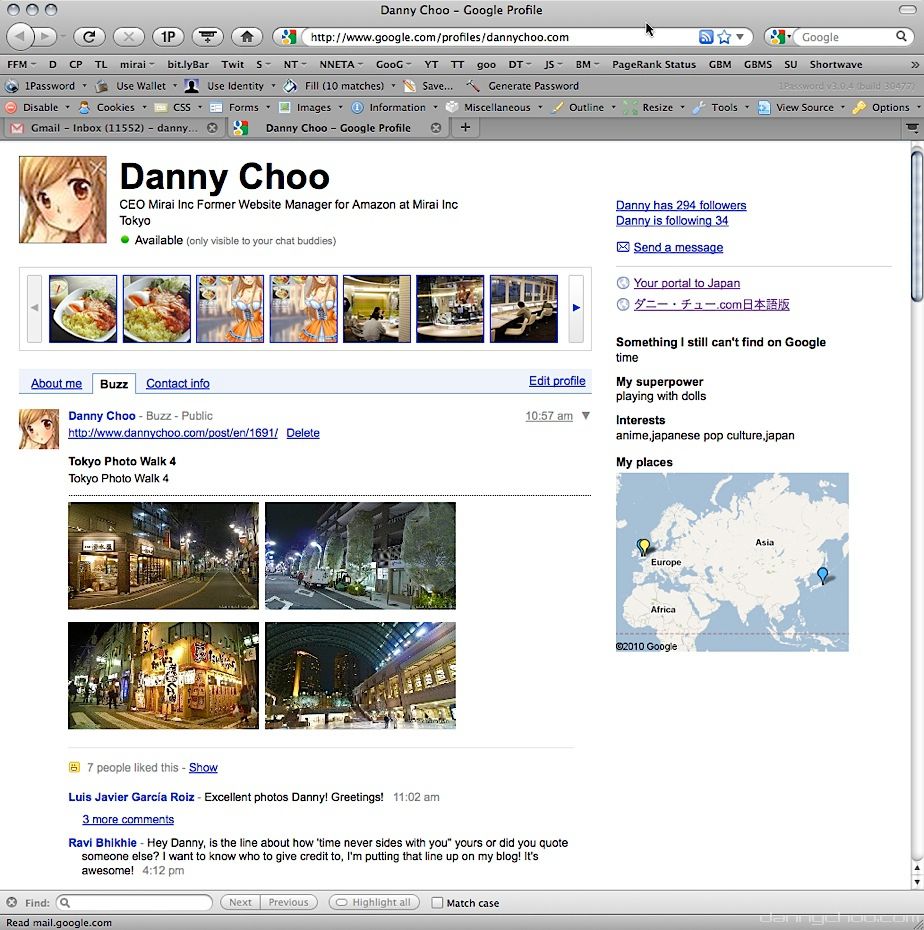Viewport: 924px width, 930px height.
Task: Click the 1P 1Password toolbar button
Action: coord(168,37)
